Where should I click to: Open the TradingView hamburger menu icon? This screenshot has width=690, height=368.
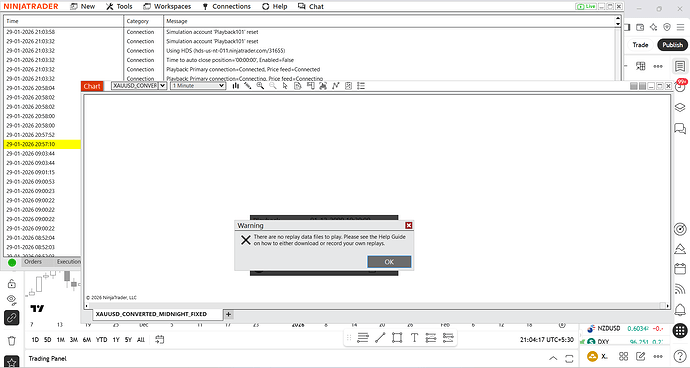680,27
